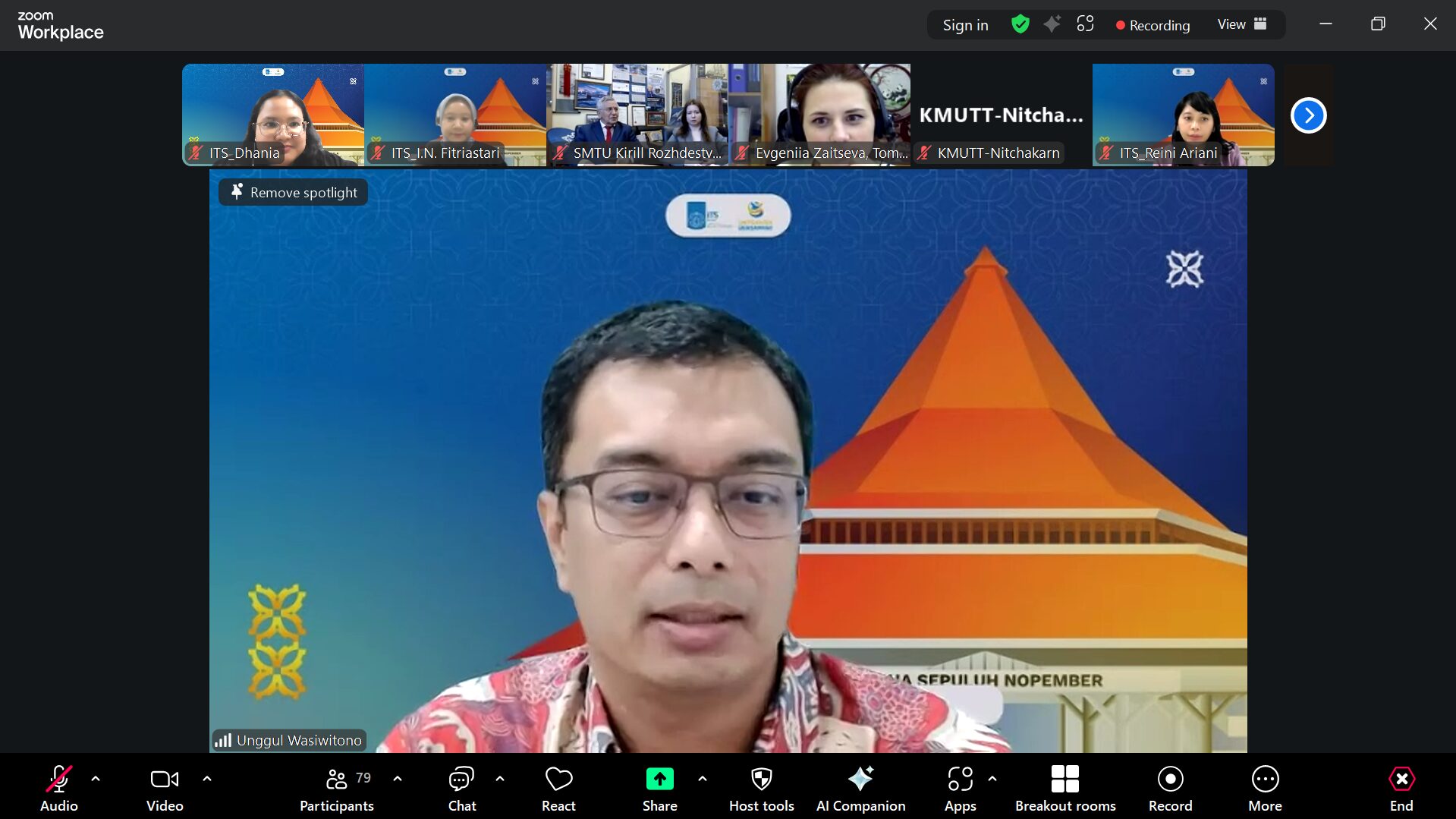Open Breakout rooms
The height and width of the screenshot is (819, 1456).
(1064, 788)
